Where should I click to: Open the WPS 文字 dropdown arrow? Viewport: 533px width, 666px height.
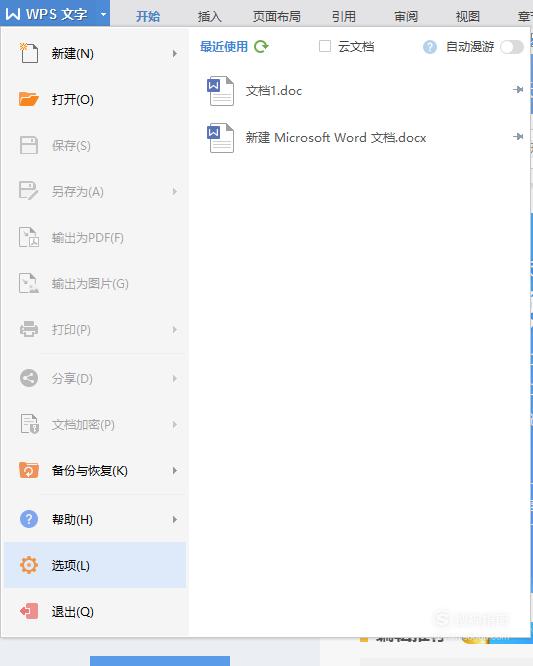click(x=103, y=14)
